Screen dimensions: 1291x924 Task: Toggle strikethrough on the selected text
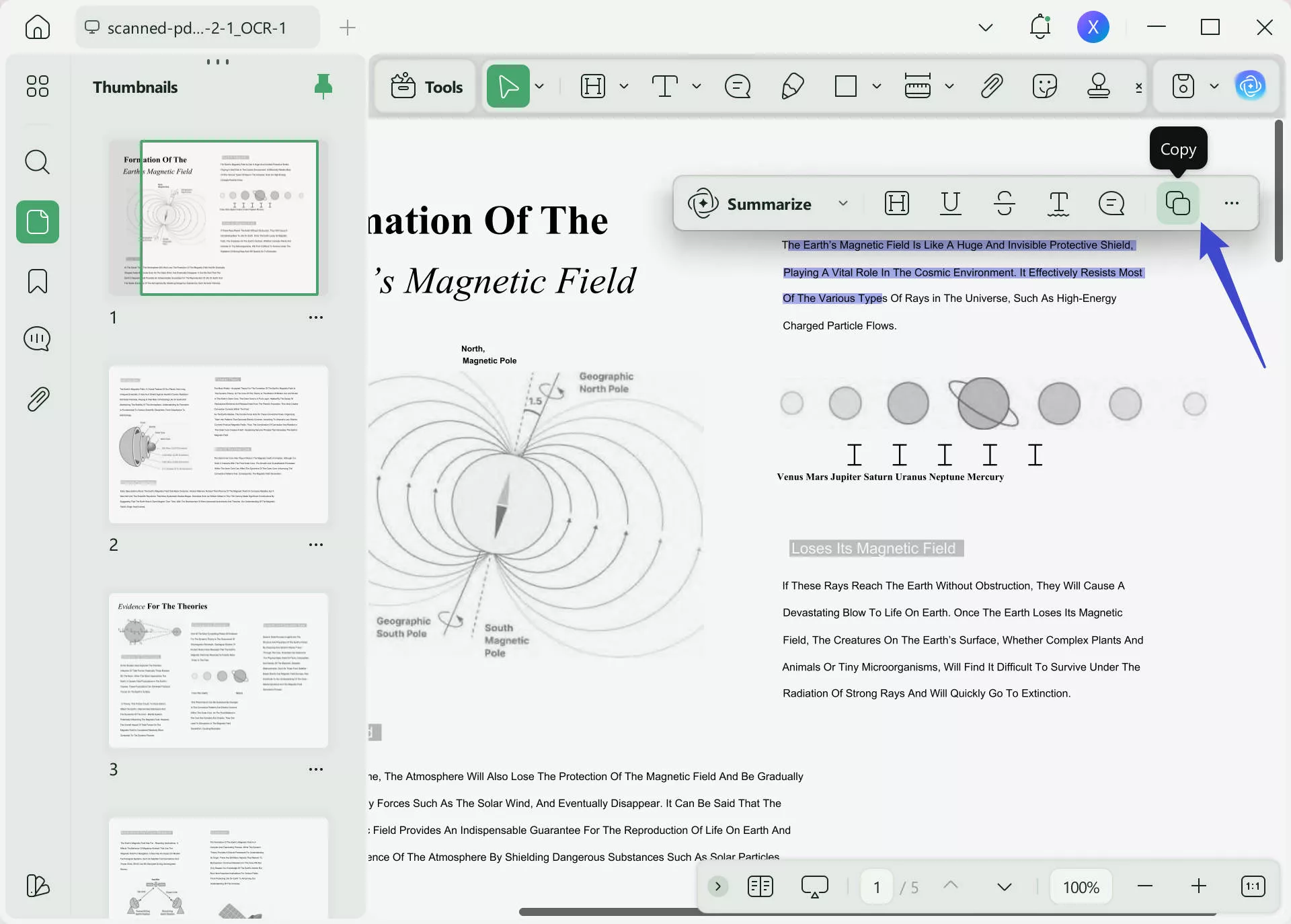pyautogui.click(x=1004, y=203)
